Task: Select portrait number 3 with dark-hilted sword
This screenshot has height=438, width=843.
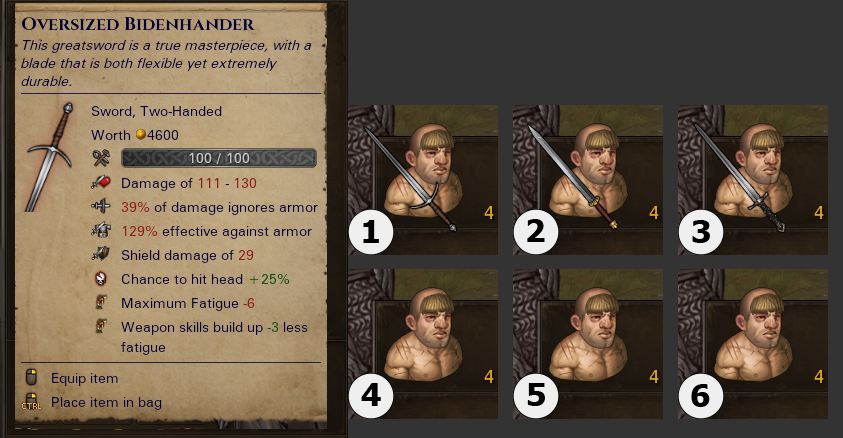Action: tap(753, 179)
